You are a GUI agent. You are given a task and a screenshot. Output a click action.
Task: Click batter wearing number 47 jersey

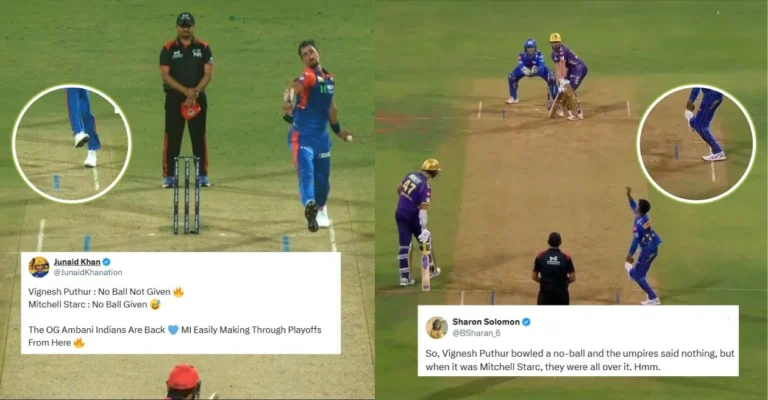(x=417, y=222)
